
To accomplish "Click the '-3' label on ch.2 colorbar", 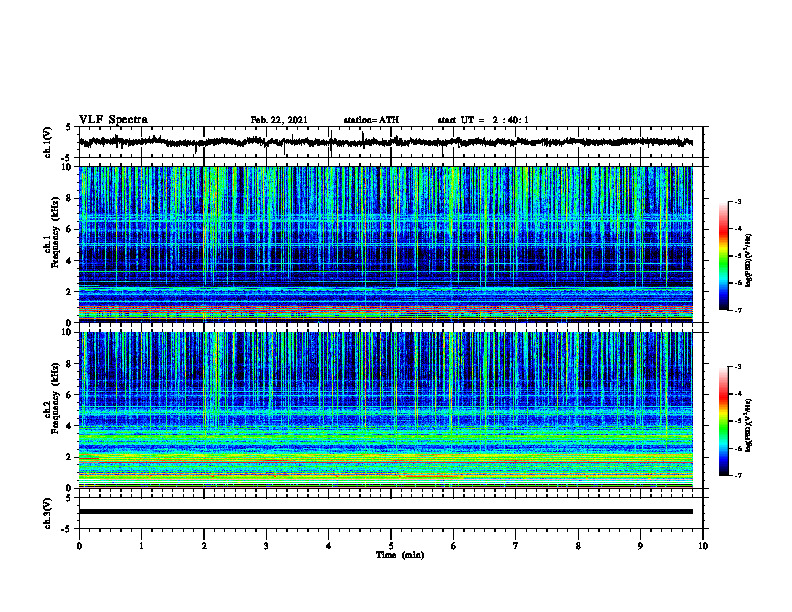I will [x=738, y=367].
